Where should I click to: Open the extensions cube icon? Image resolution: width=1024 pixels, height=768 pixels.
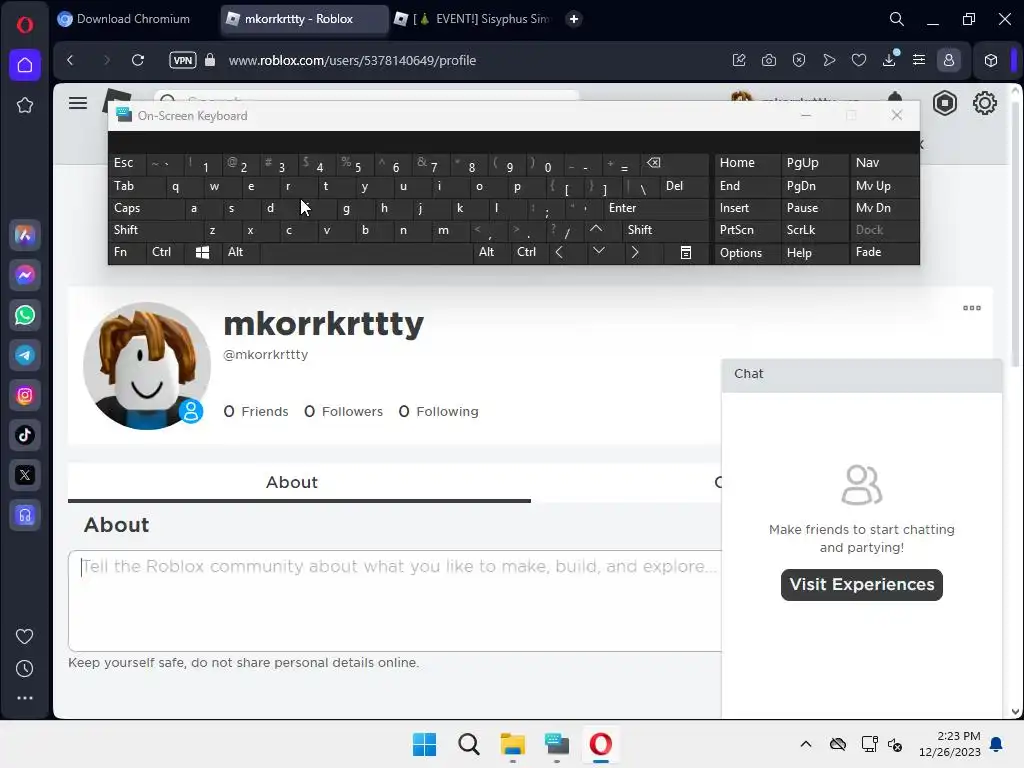[x=991, y=60]
